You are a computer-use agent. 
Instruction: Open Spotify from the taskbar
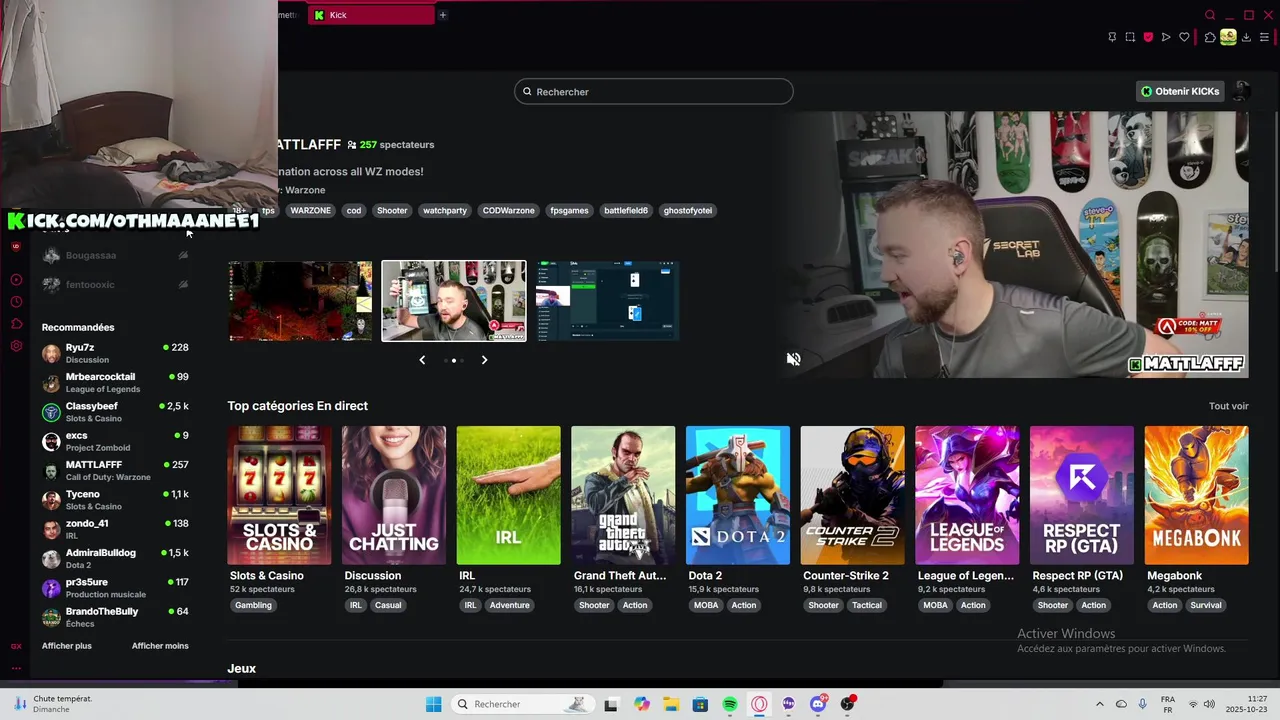[x=730, y=704]
